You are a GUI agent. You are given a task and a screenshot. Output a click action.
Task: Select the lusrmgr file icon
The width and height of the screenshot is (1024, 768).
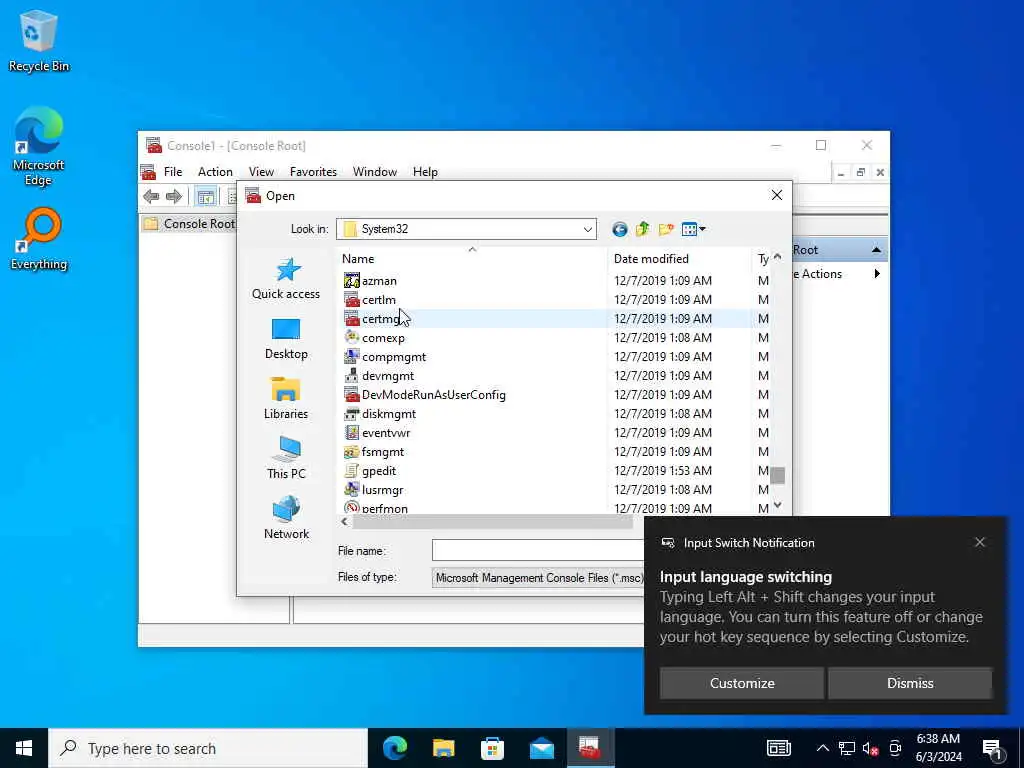click(351, 489)
